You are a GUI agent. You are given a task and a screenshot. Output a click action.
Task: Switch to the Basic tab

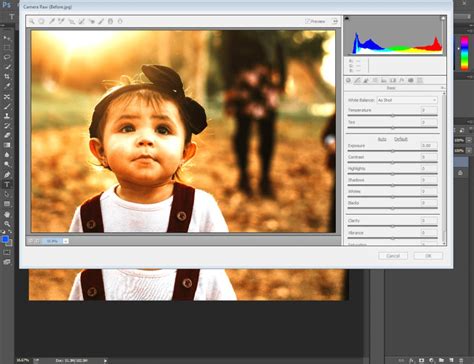tap(348, 80)
